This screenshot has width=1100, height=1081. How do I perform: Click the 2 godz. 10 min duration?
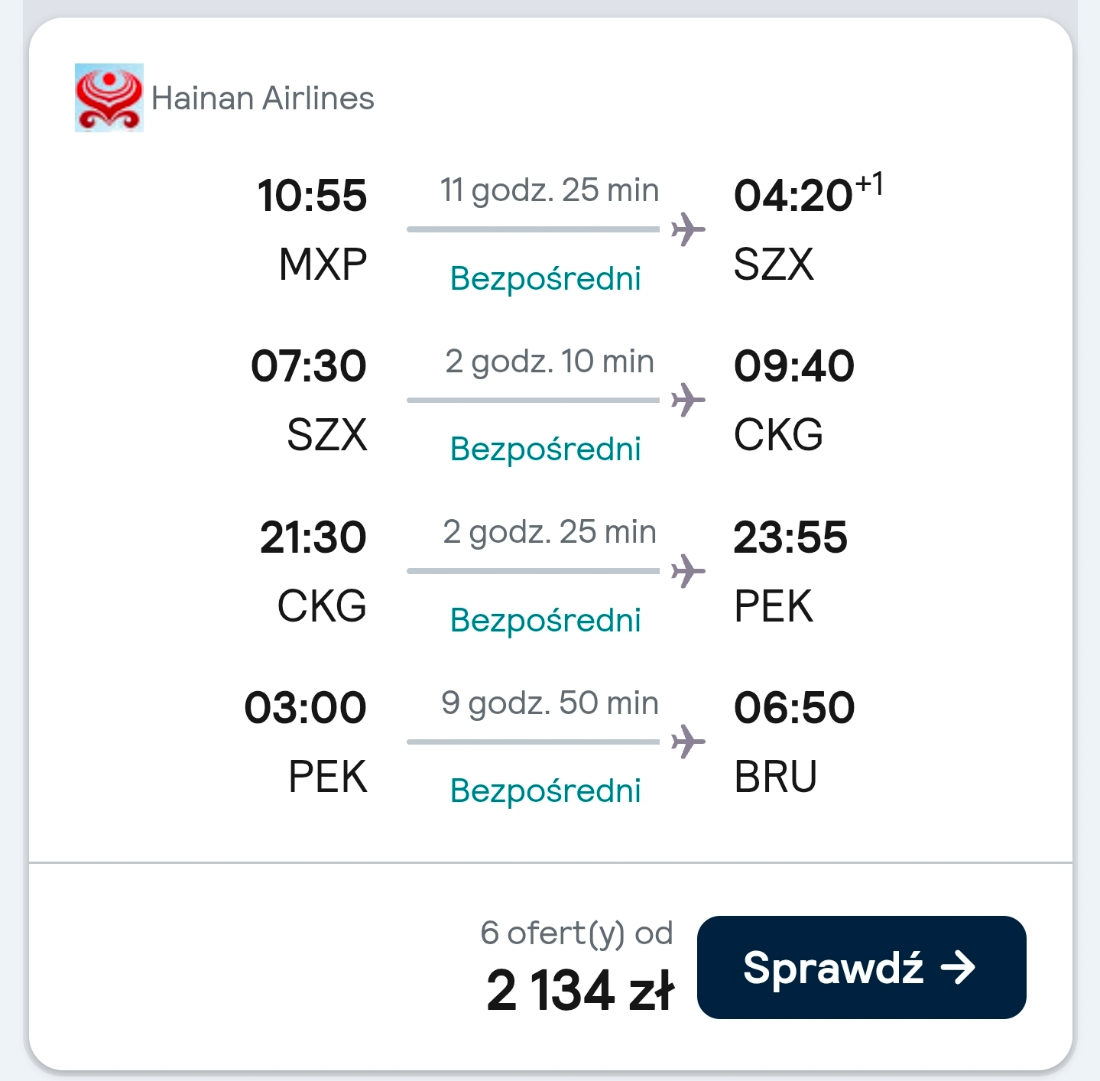(549, 361)
